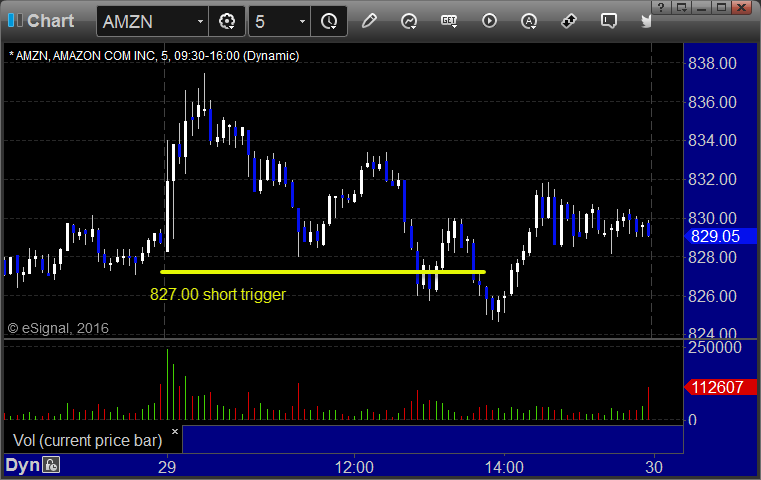Click the trade arrows icon

tap(569, 21)
